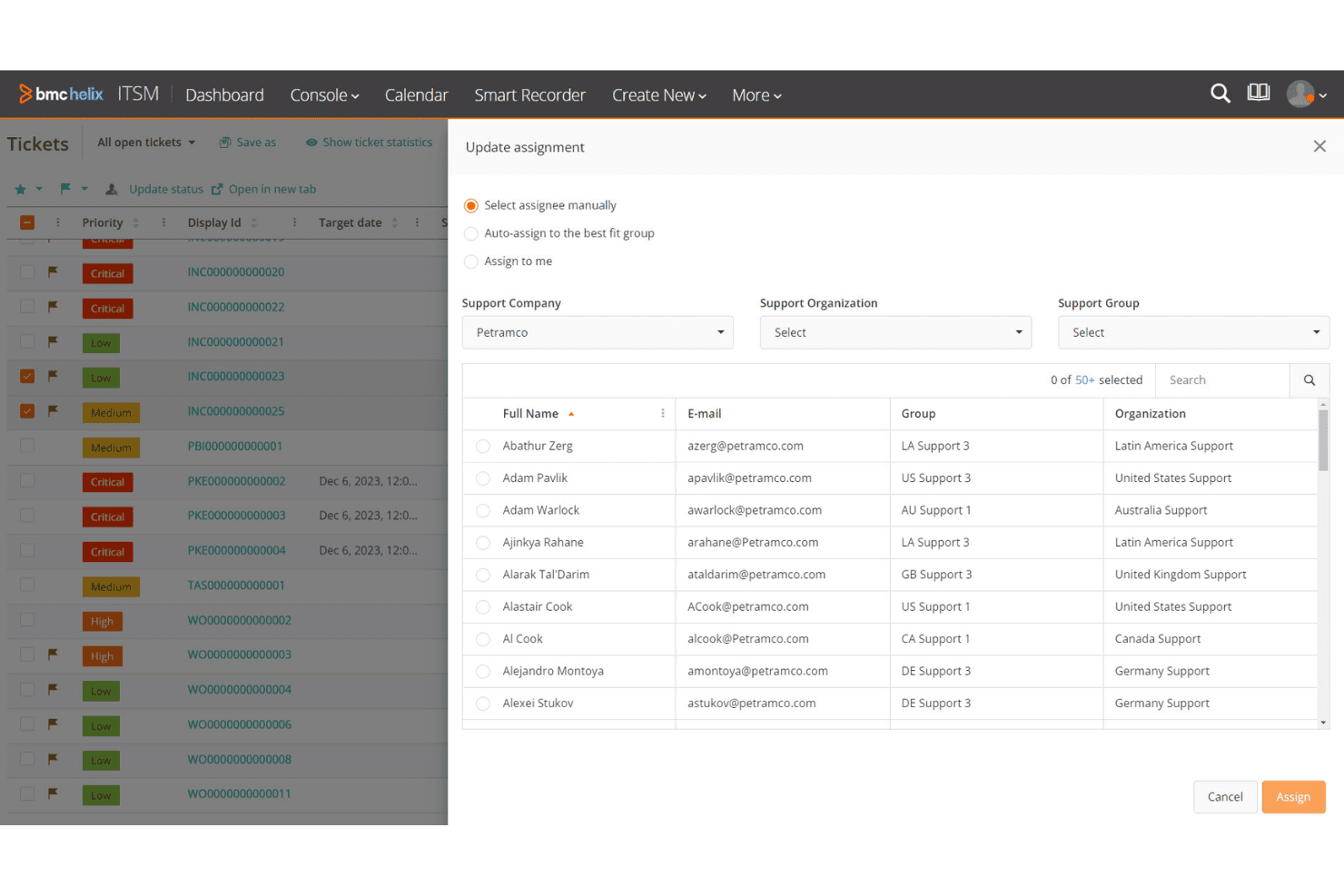Open the More menu

click(756, 95)
